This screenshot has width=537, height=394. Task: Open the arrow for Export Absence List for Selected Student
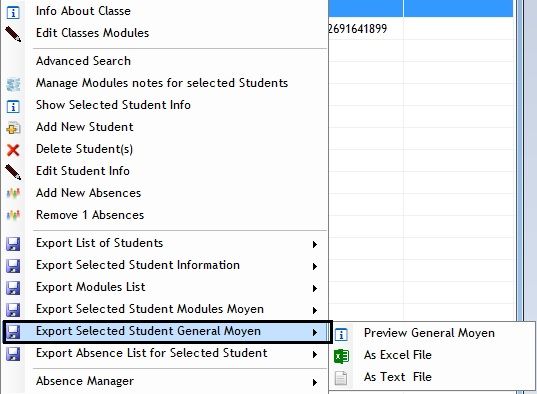click(314, 354)
